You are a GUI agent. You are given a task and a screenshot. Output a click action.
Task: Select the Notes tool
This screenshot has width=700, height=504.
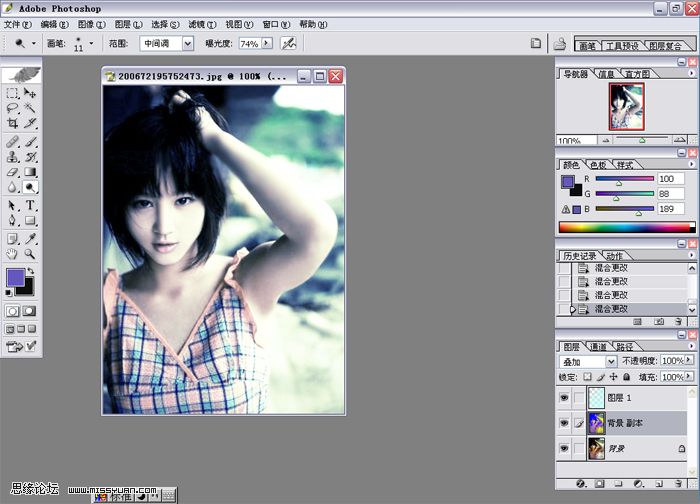pyautogui.click(x=12, y=239)
